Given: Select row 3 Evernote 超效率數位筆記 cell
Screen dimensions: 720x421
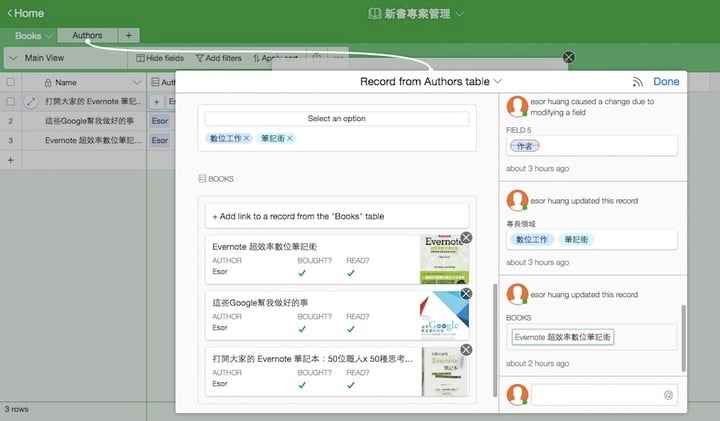Looking at the screenshot, I should click(93, 140).
